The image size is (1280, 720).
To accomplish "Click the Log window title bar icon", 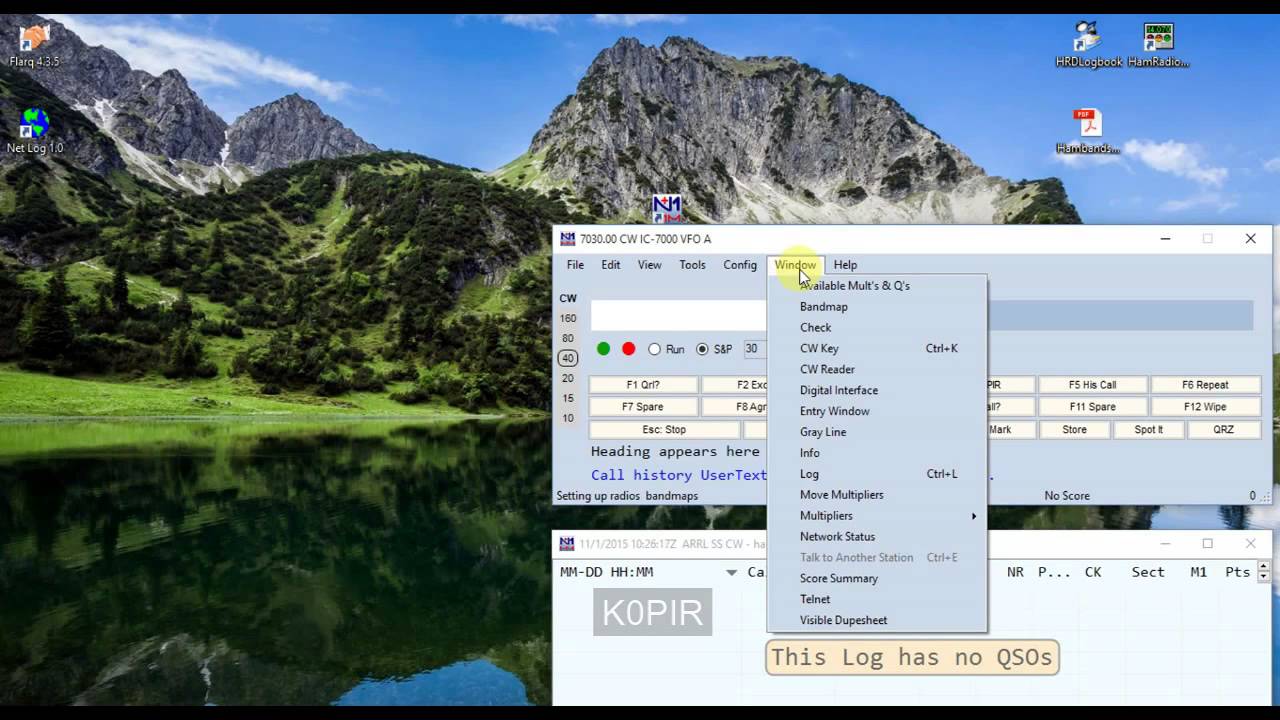I will point(567,544).
